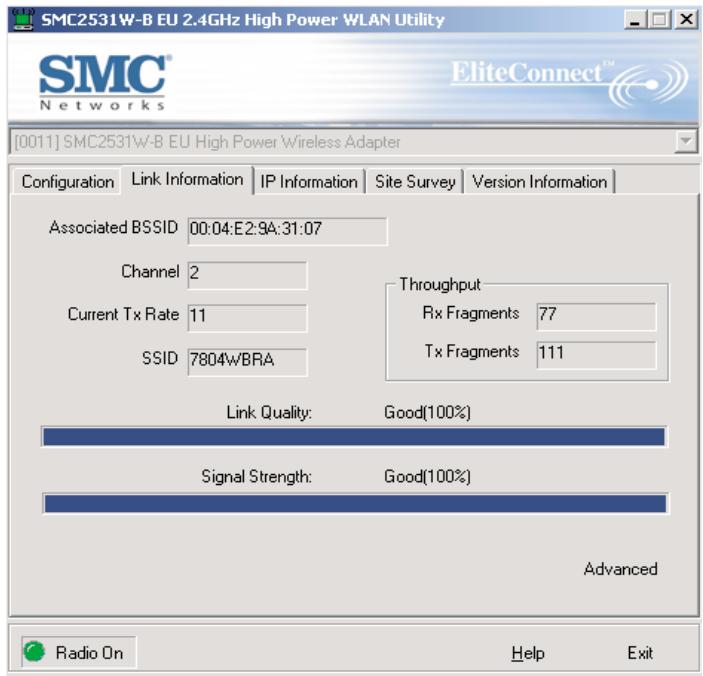Click the Throughput group label

click(x=440, y=284)
